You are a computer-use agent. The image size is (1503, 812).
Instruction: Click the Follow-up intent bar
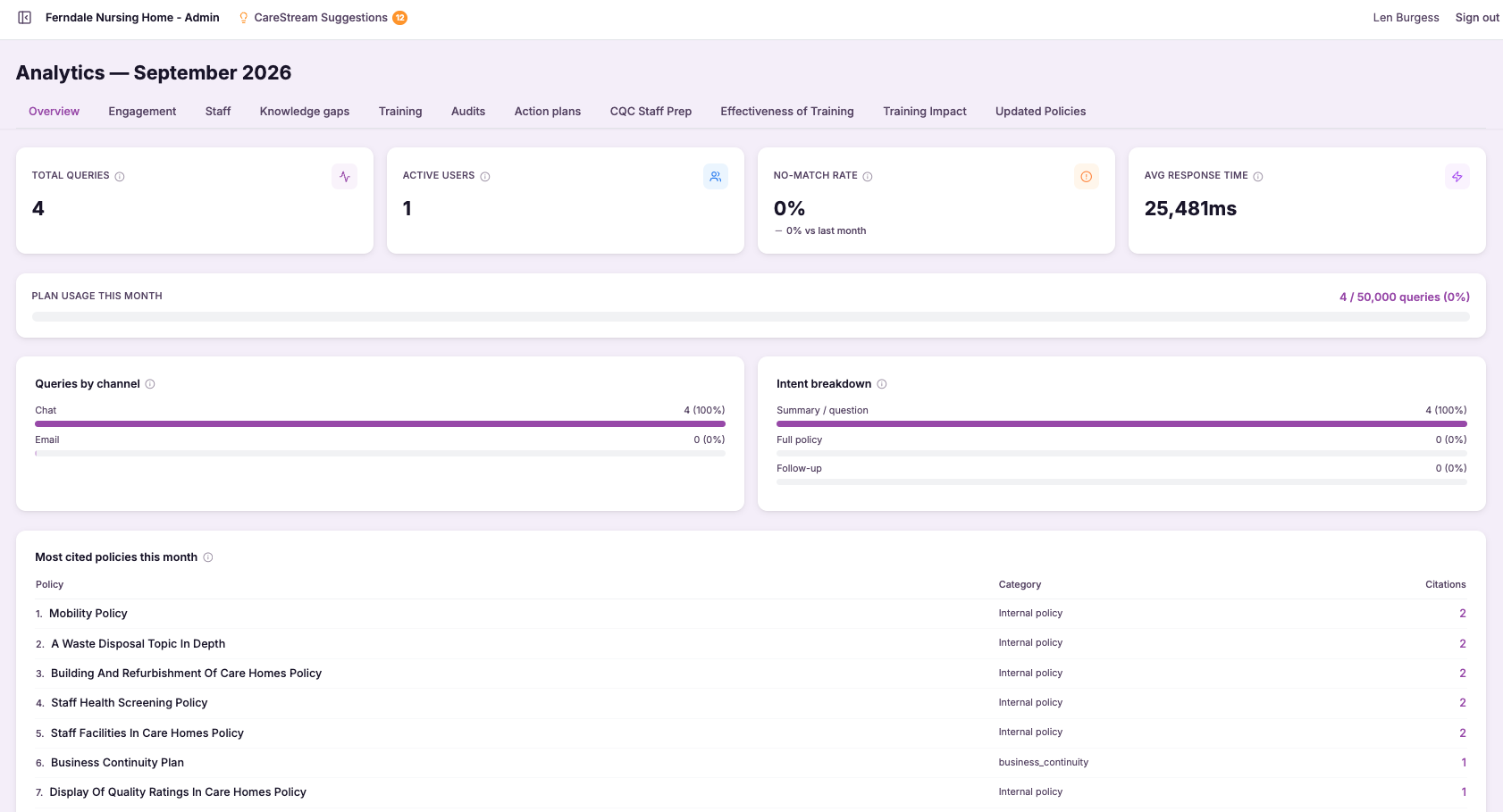pos(1121,482)
